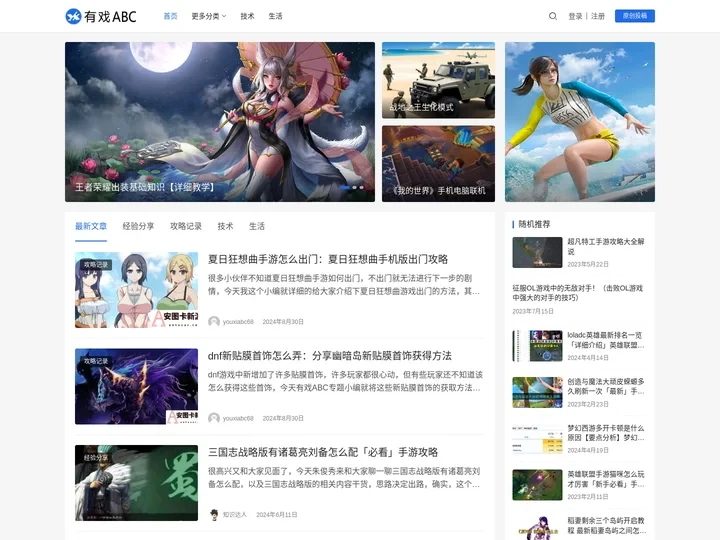Click 知识达人 author avatar icon
This screenshot has height=540, width=720.
coord(214,514)
